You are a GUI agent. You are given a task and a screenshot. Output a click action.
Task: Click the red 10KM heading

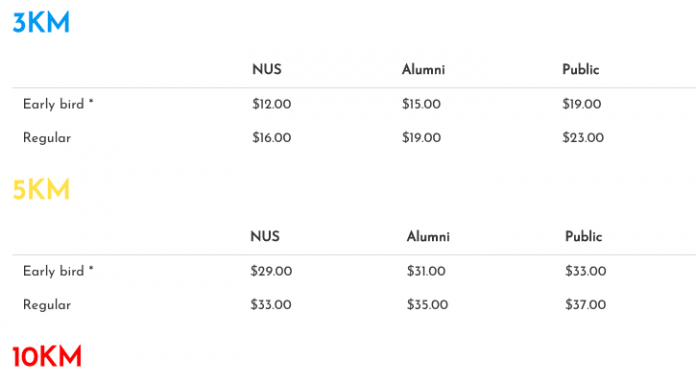pos(47,356)
